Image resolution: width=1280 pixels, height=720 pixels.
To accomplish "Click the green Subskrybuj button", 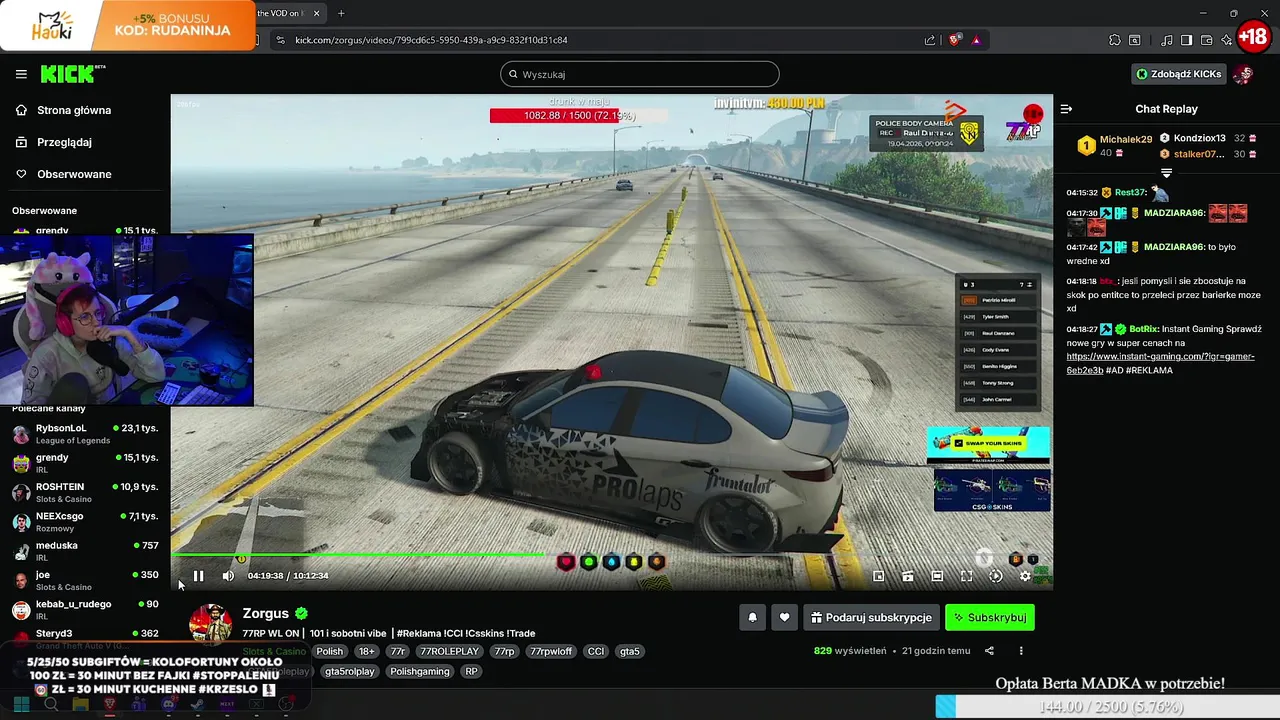I will click(990, 618).
